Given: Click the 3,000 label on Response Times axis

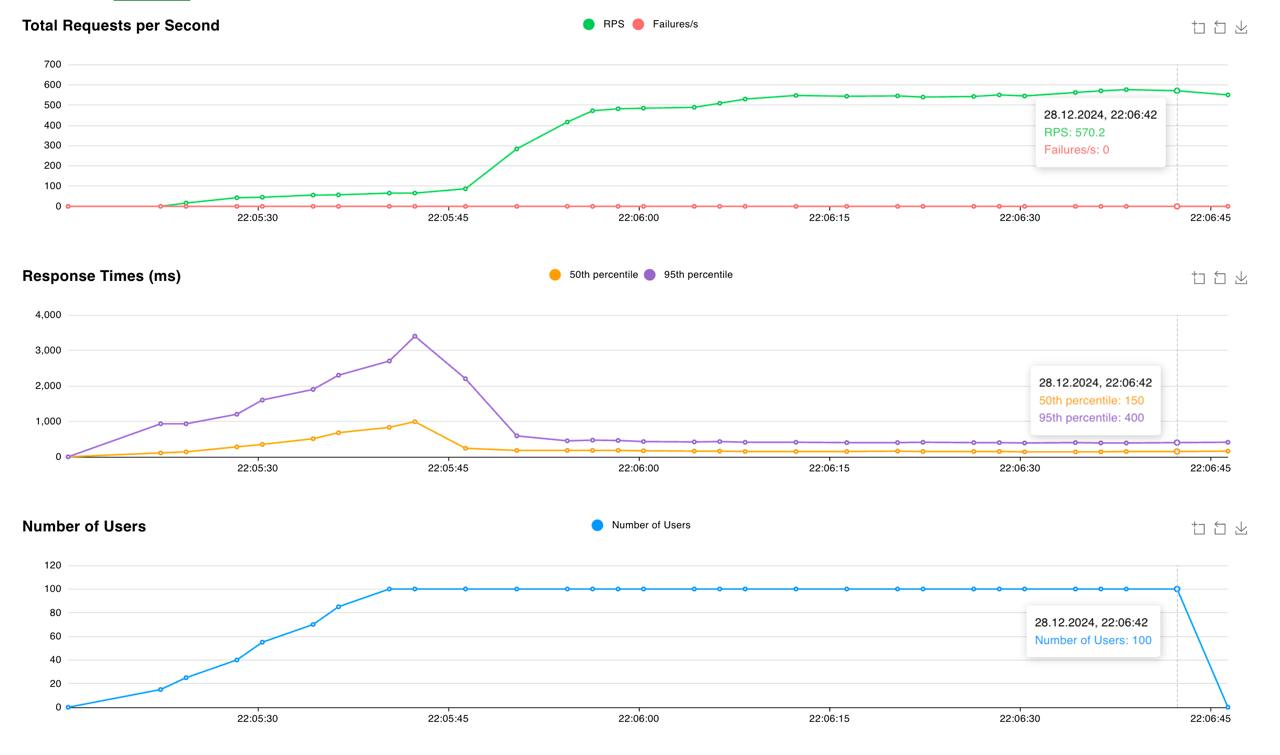Looking at the screenshot, I should (48, 351).
